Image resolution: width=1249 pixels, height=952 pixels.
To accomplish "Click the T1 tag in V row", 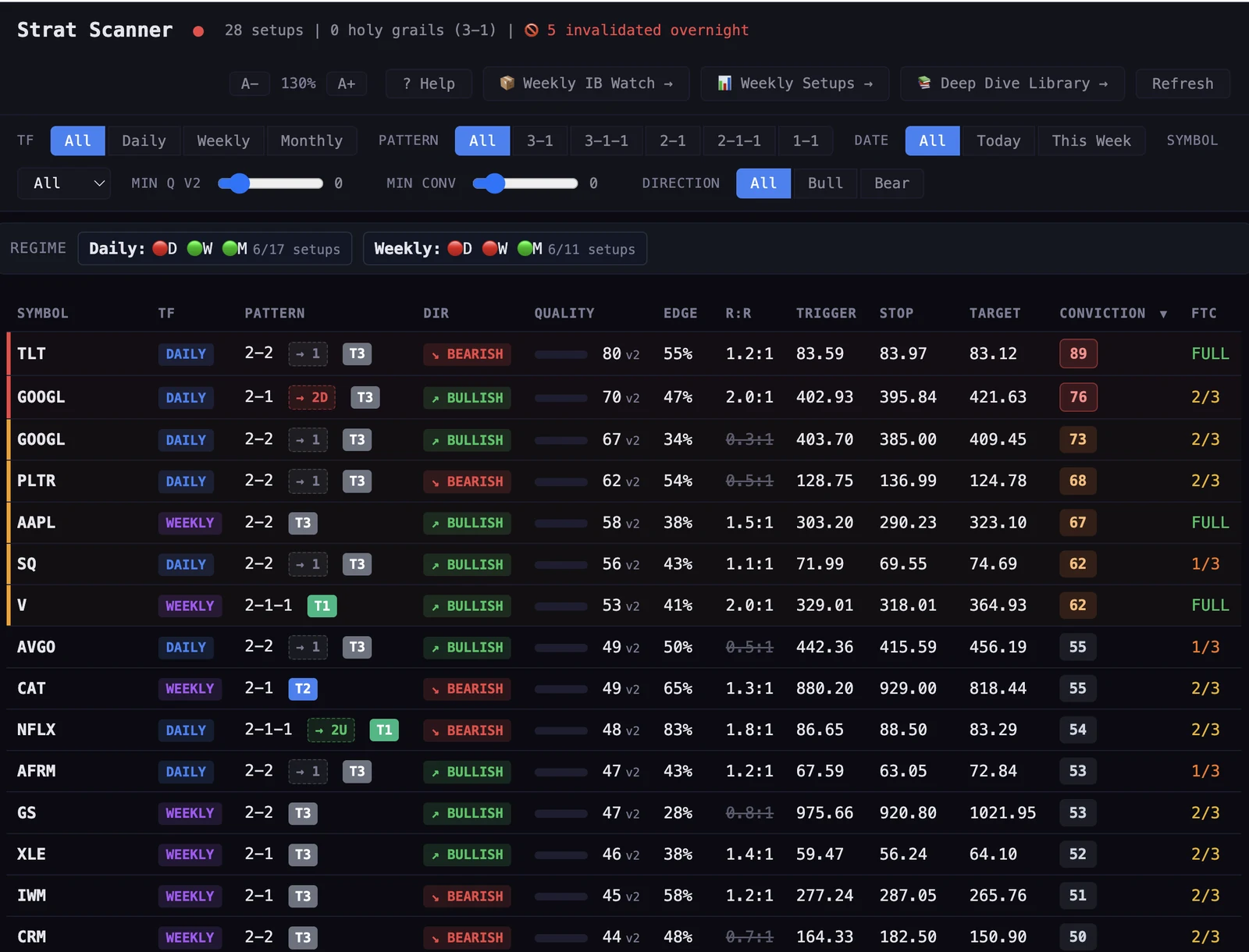I will pyautogui.click(x=322, y=606).
